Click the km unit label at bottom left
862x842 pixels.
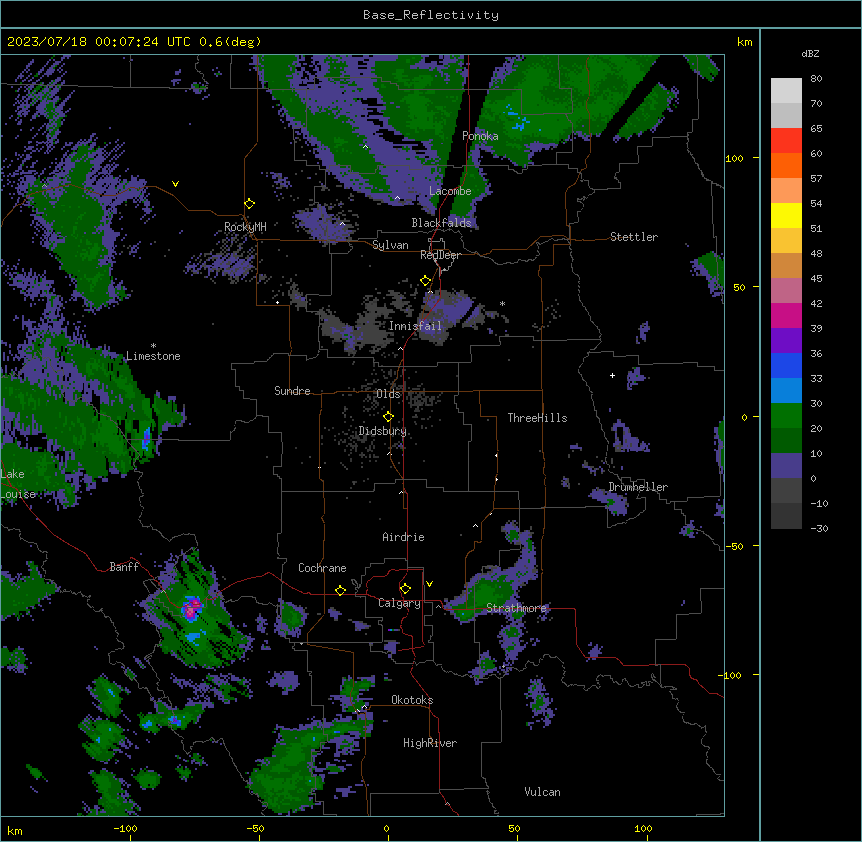[15, 830]
